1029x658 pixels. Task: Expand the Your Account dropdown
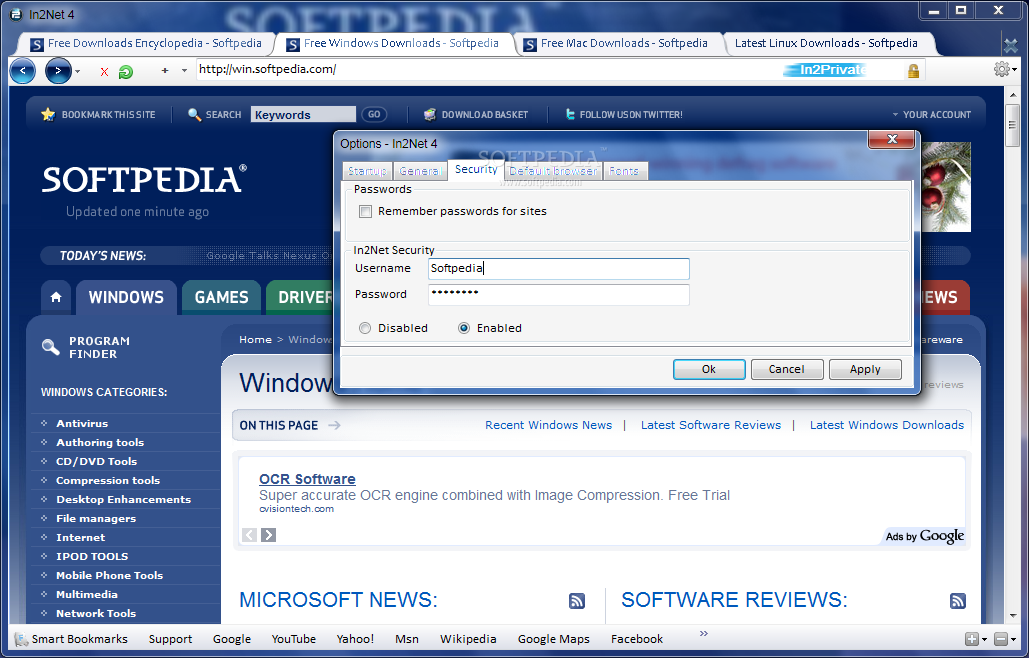(x=931, y=114)
